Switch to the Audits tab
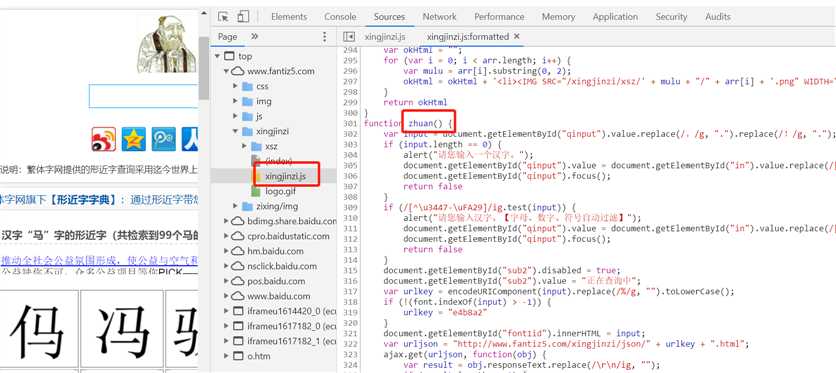Screen dimensions: 836x373 [718, 17]
